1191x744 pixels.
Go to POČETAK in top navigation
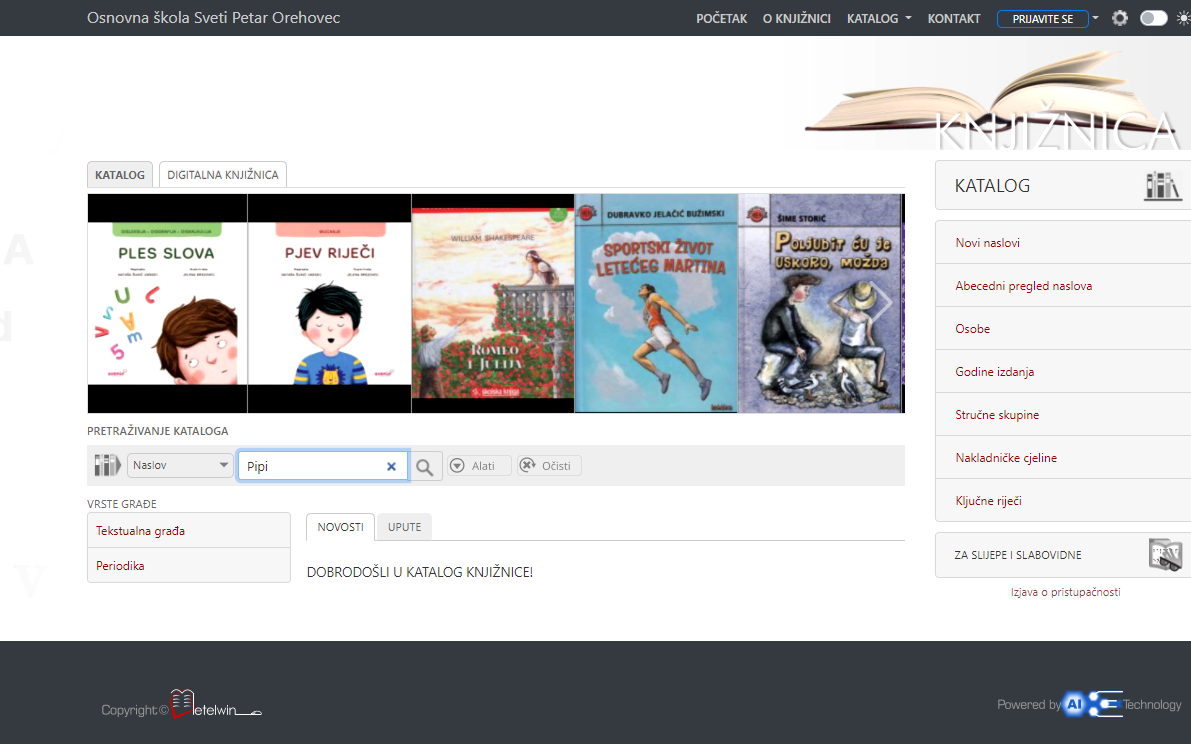click(722, 18)
